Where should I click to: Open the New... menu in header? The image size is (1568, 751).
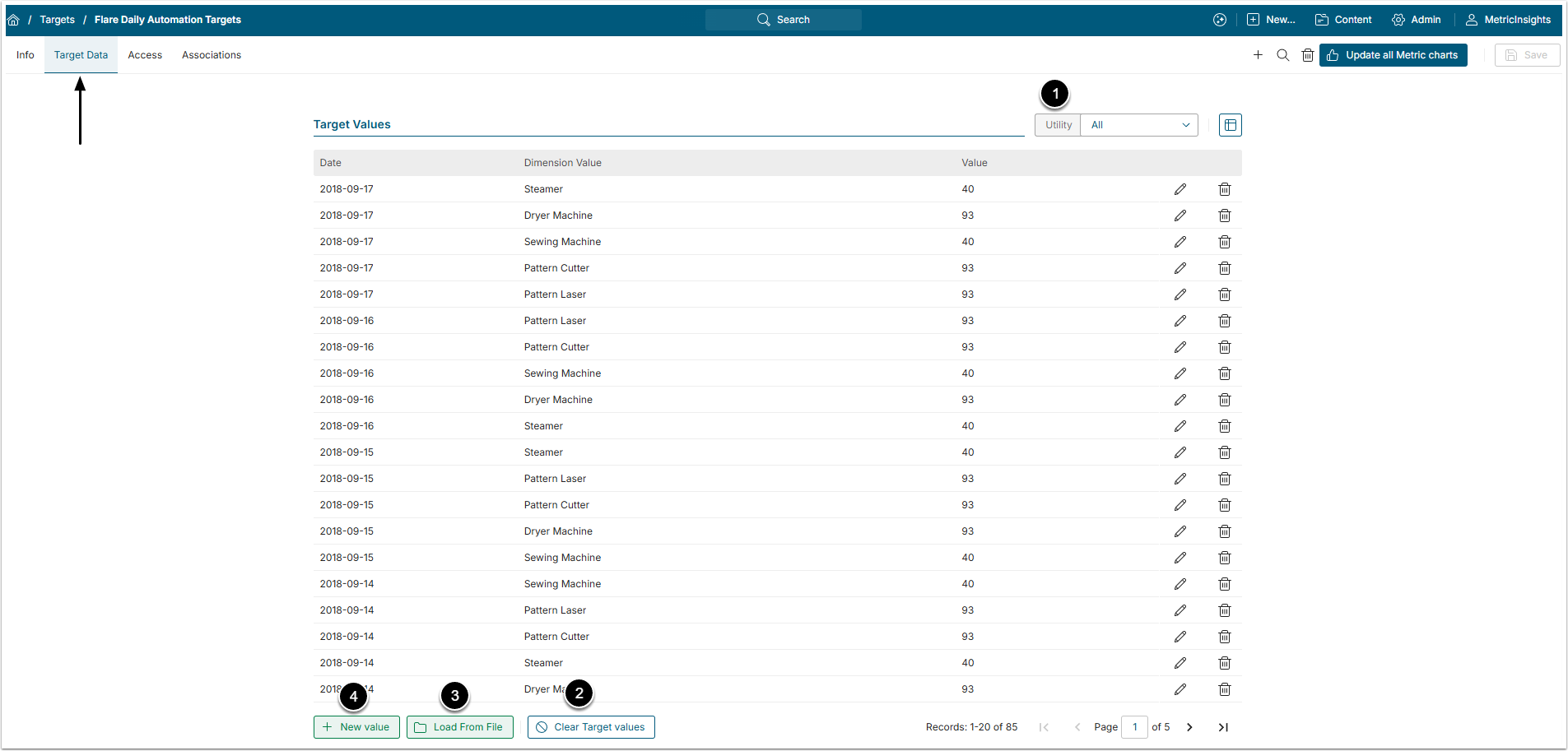1271,20
